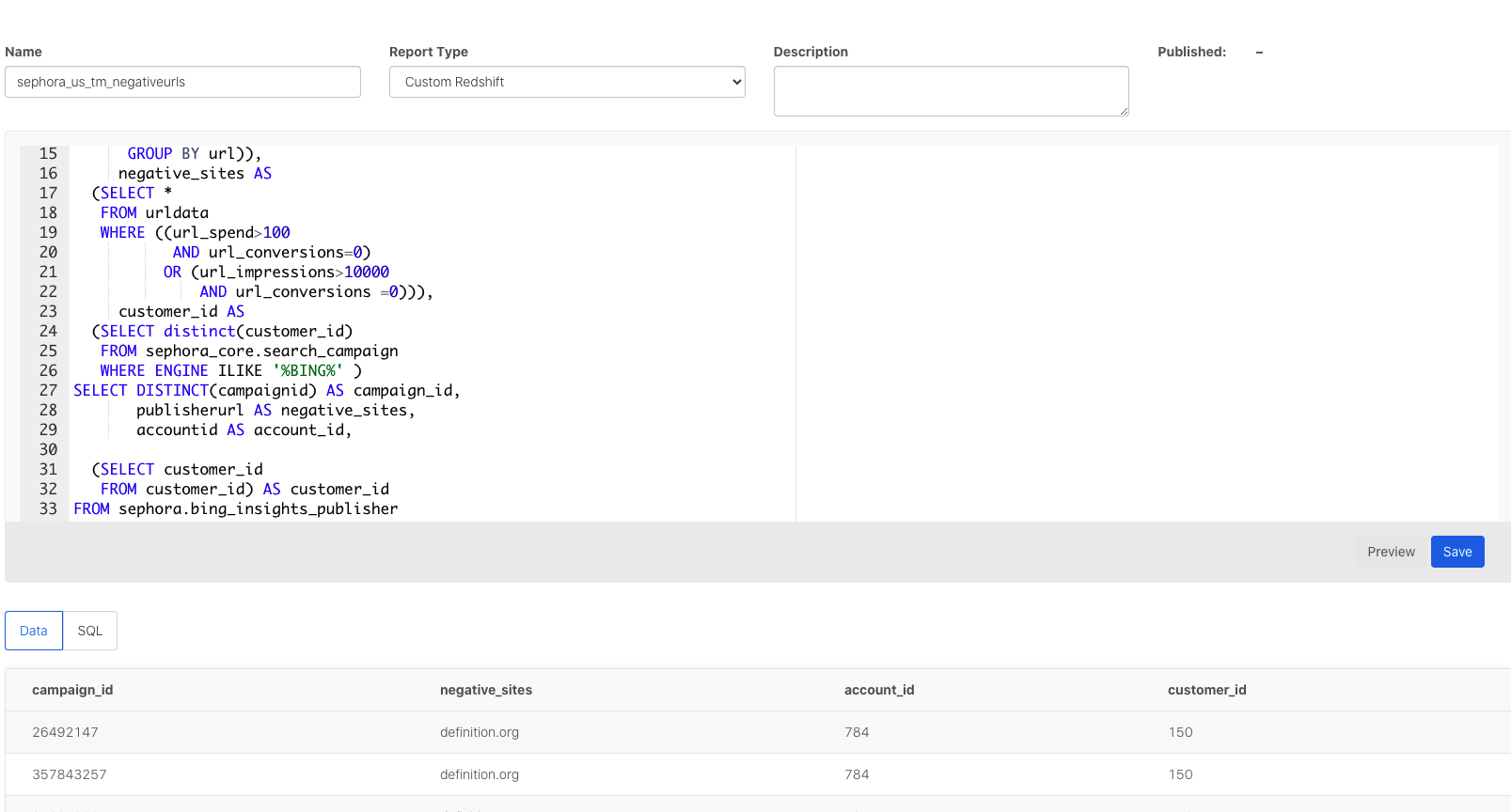Click the negative_sites column header
Image resolution: width=1511 pixels, height=812 pixels.
pos(486,690)
